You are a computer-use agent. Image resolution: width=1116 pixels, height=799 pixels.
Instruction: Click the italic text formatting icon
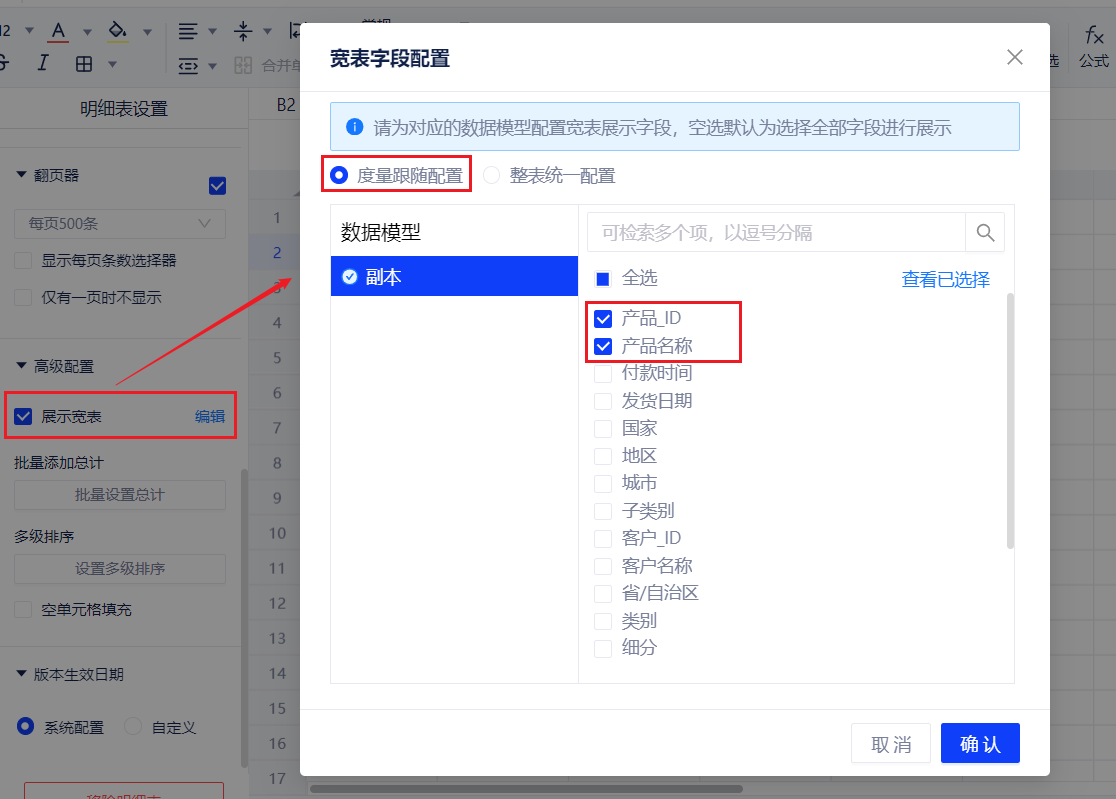(x=43, y=64)
